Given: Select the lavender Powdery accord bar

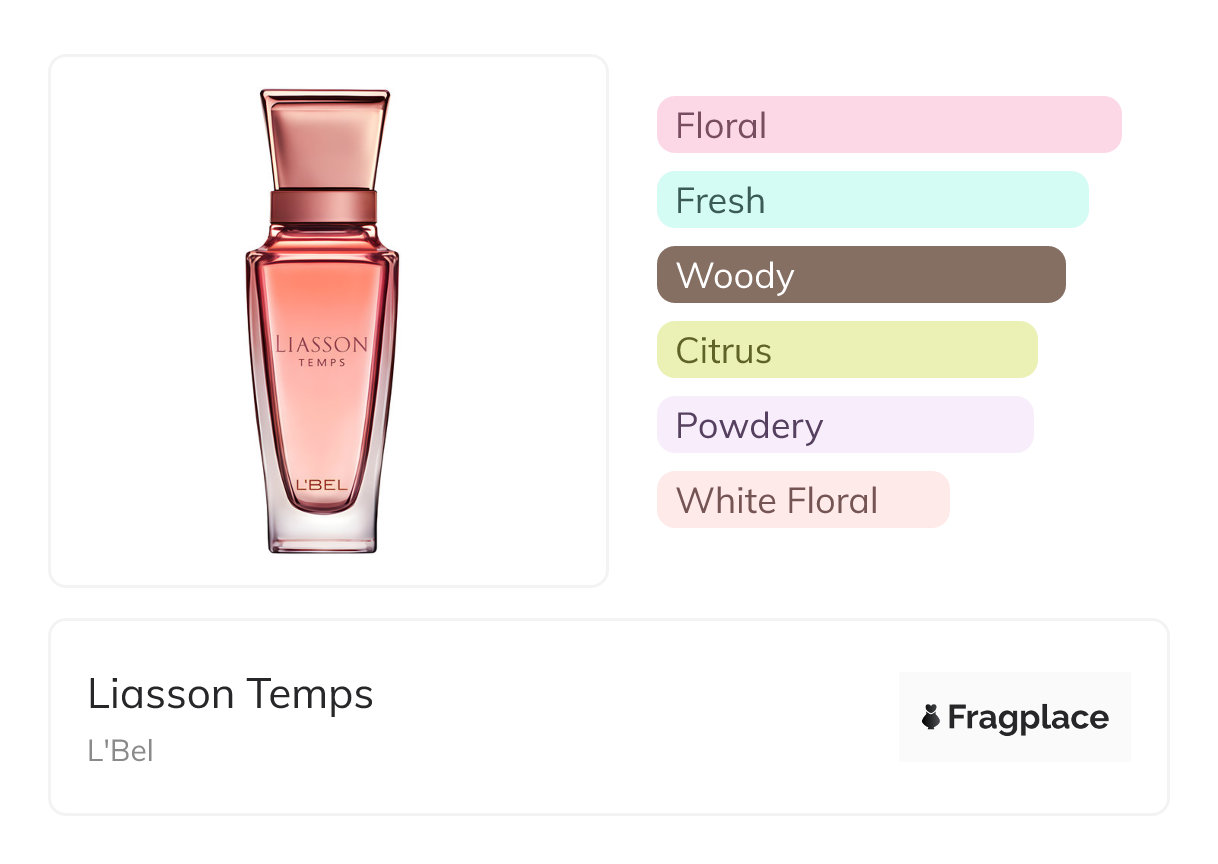Looking at the screenshot, I should pos(845,425).
